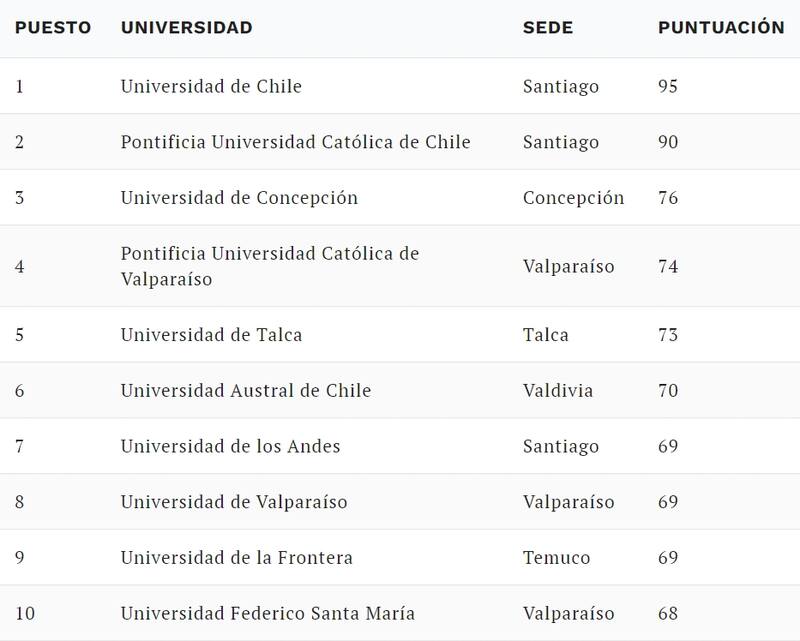Click the PUESTO column header

pos(53,27)
